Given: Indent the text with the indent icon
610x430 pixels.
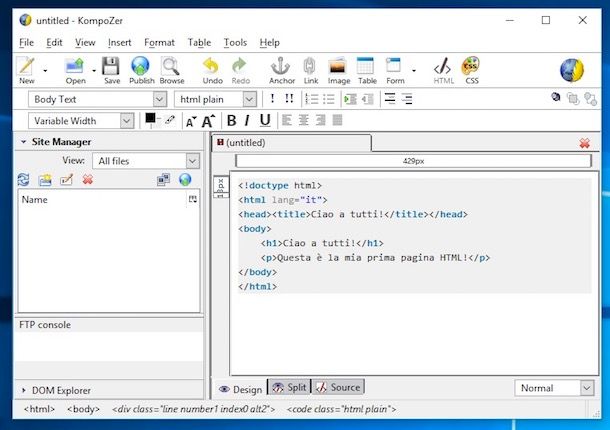Looking at the screenshot, I should [350, 99].
